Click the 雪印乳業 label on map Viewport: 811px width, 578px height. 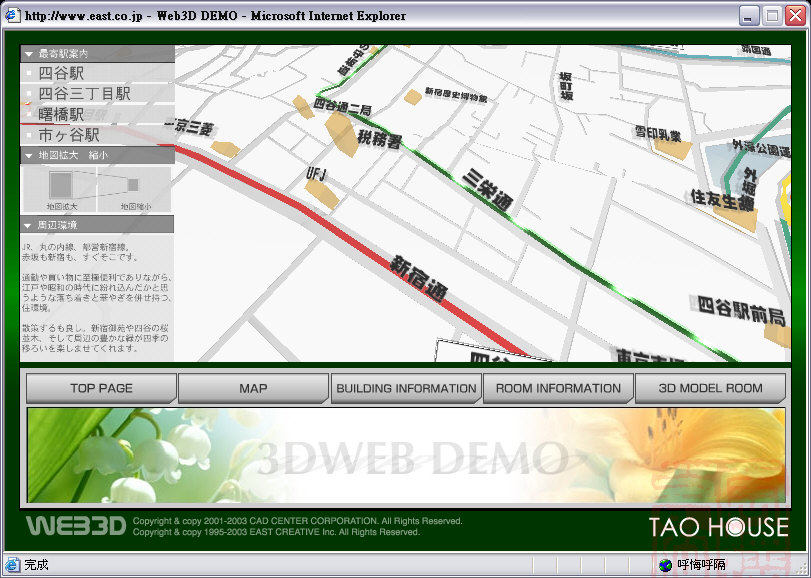tap(658, 134)
